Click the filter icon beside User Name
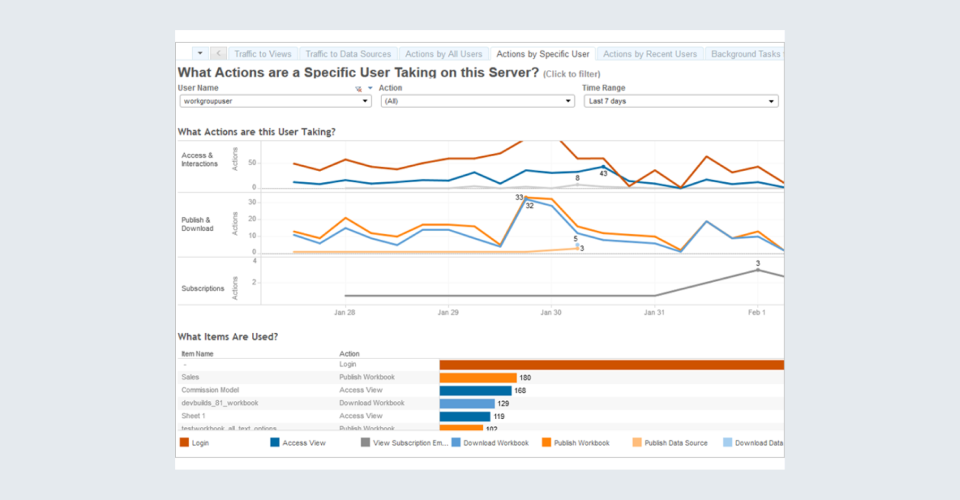This screenshot has width=960, height=500. 359,88
